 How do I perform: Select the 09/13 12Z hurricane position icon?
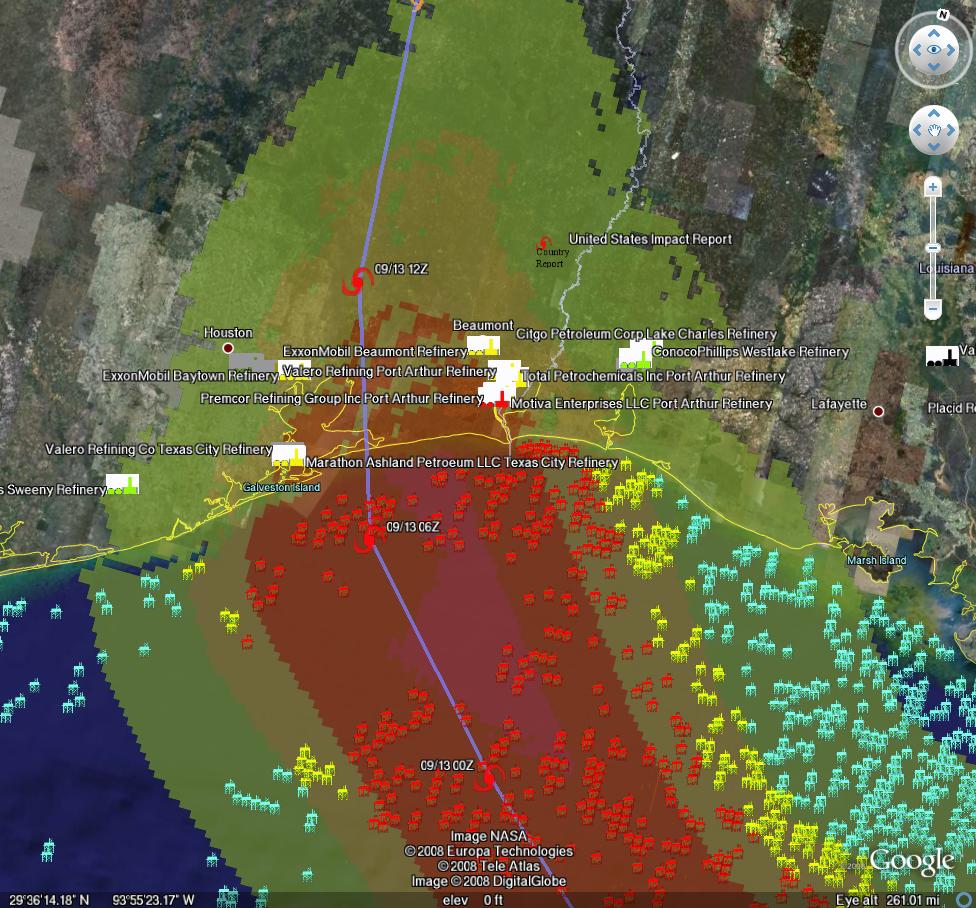(x=355, y=282)
